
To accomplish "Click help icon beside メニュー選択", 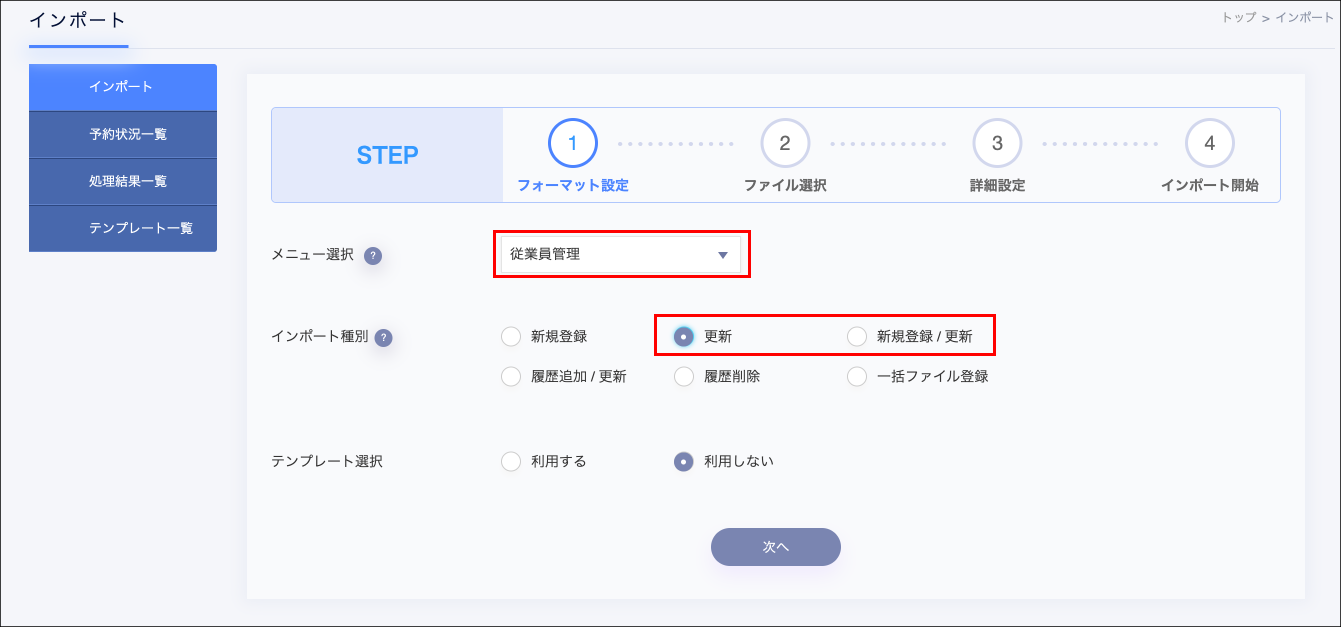I will (x=373, y=256).
